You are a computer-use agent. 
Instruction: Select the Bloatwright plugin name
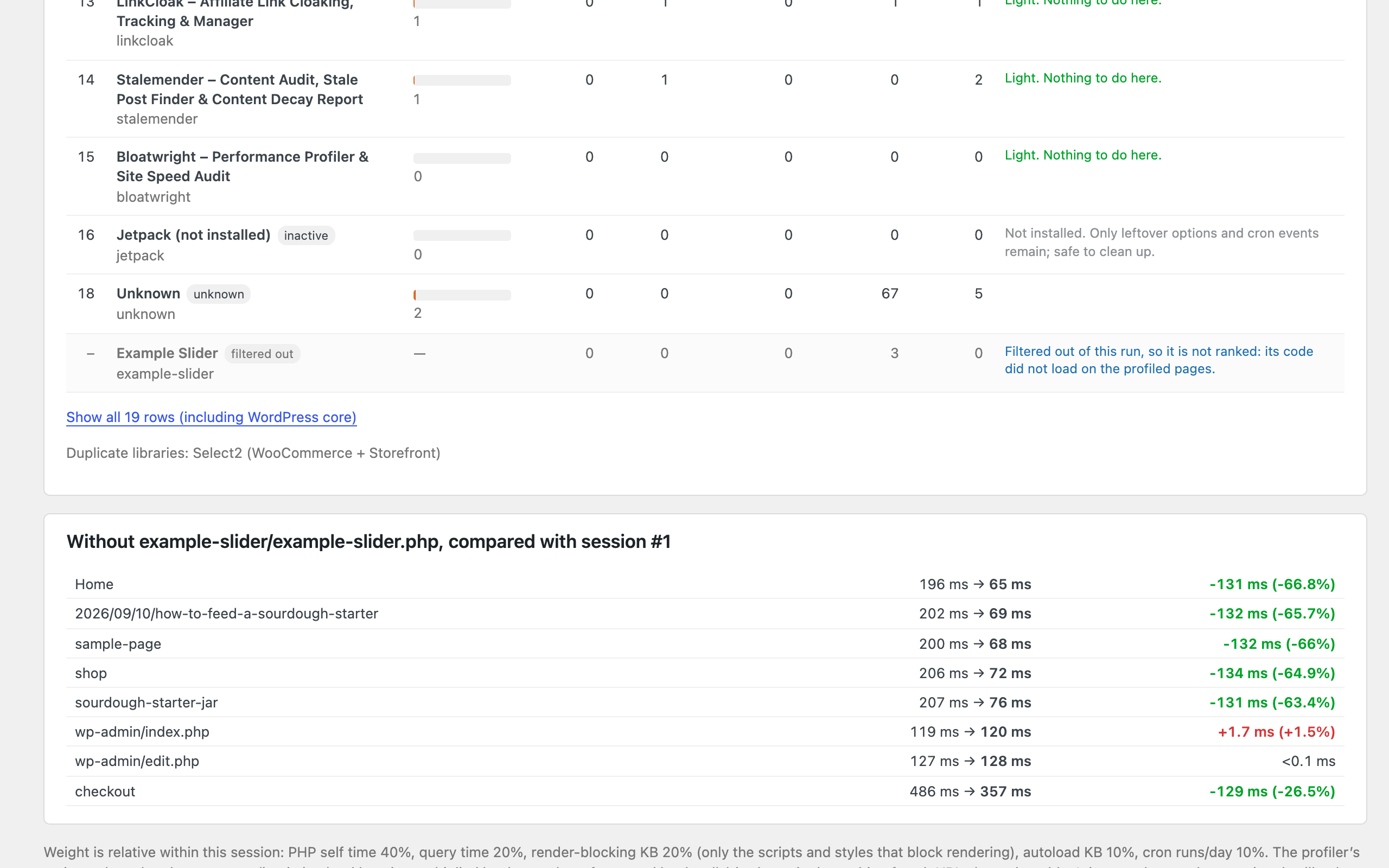(242, 167)
